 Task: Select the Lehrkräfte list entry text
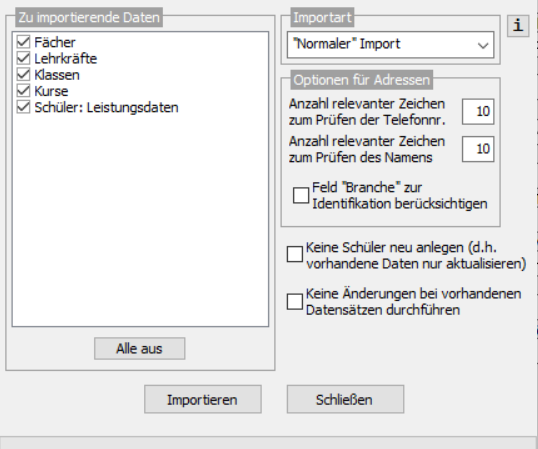[66, 58]
